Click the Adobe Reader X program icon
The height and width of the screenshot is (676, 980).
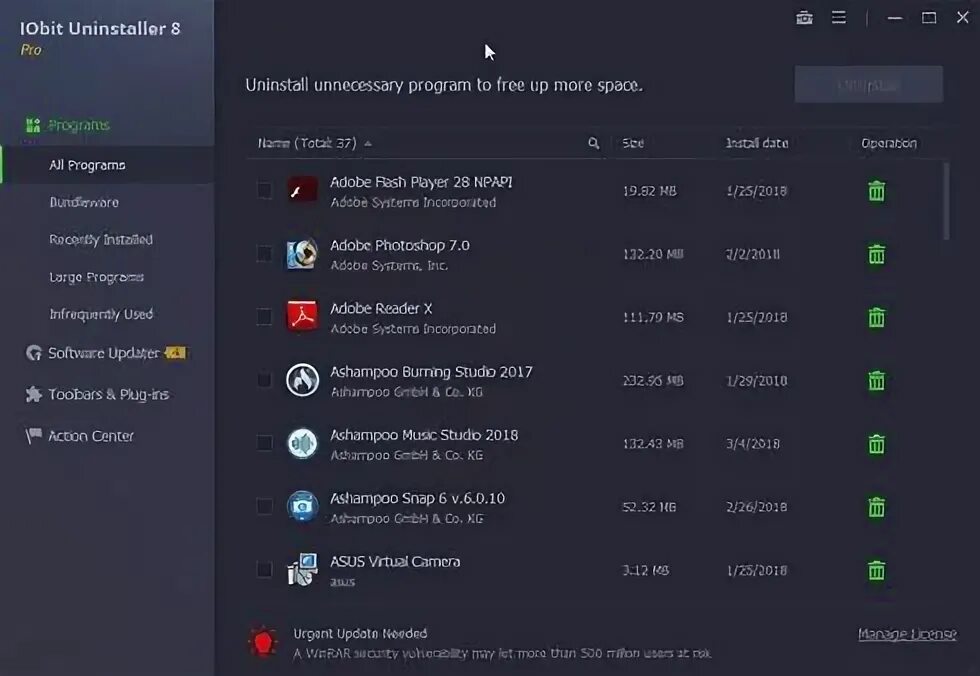(x=302, y=316)
